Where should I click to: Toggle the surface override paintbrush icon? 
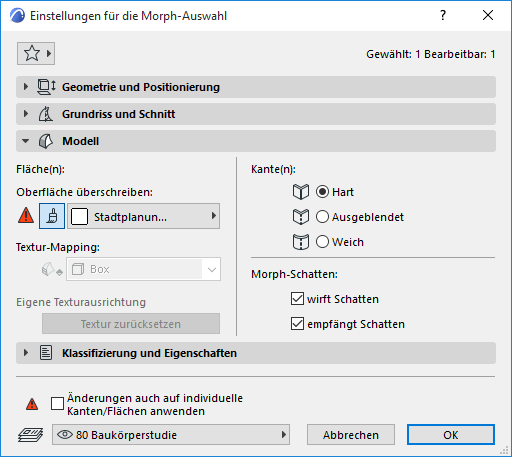[52, 216]
